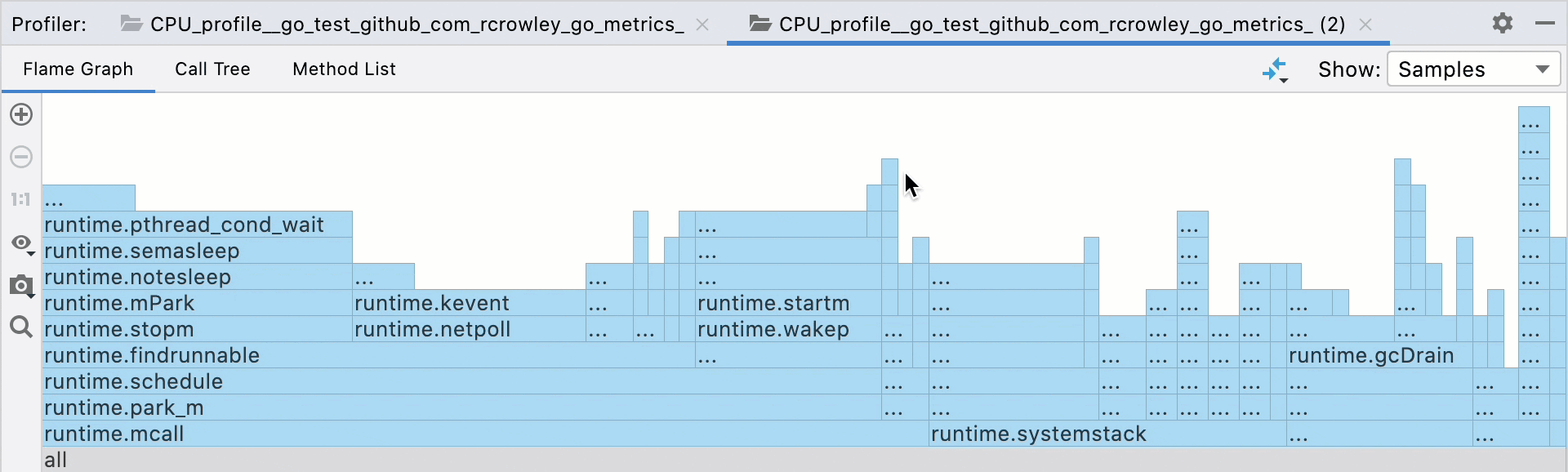Select the runtime.gcDrain frame
The width and height of the screenshot is (1568, 472).
(x=1371, y=355)
